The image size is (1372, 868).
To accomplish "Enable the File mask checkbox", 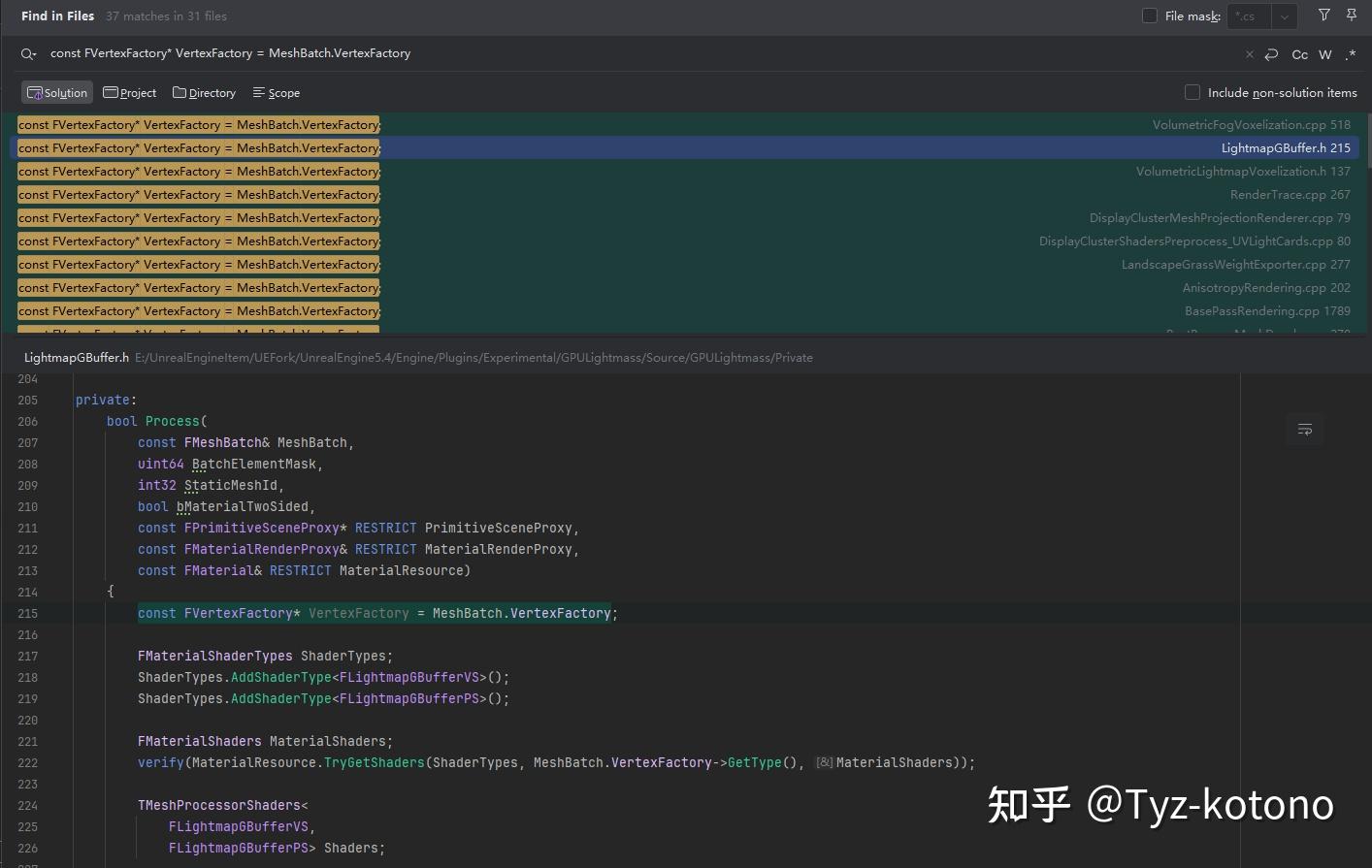I will coord(1150,16).
